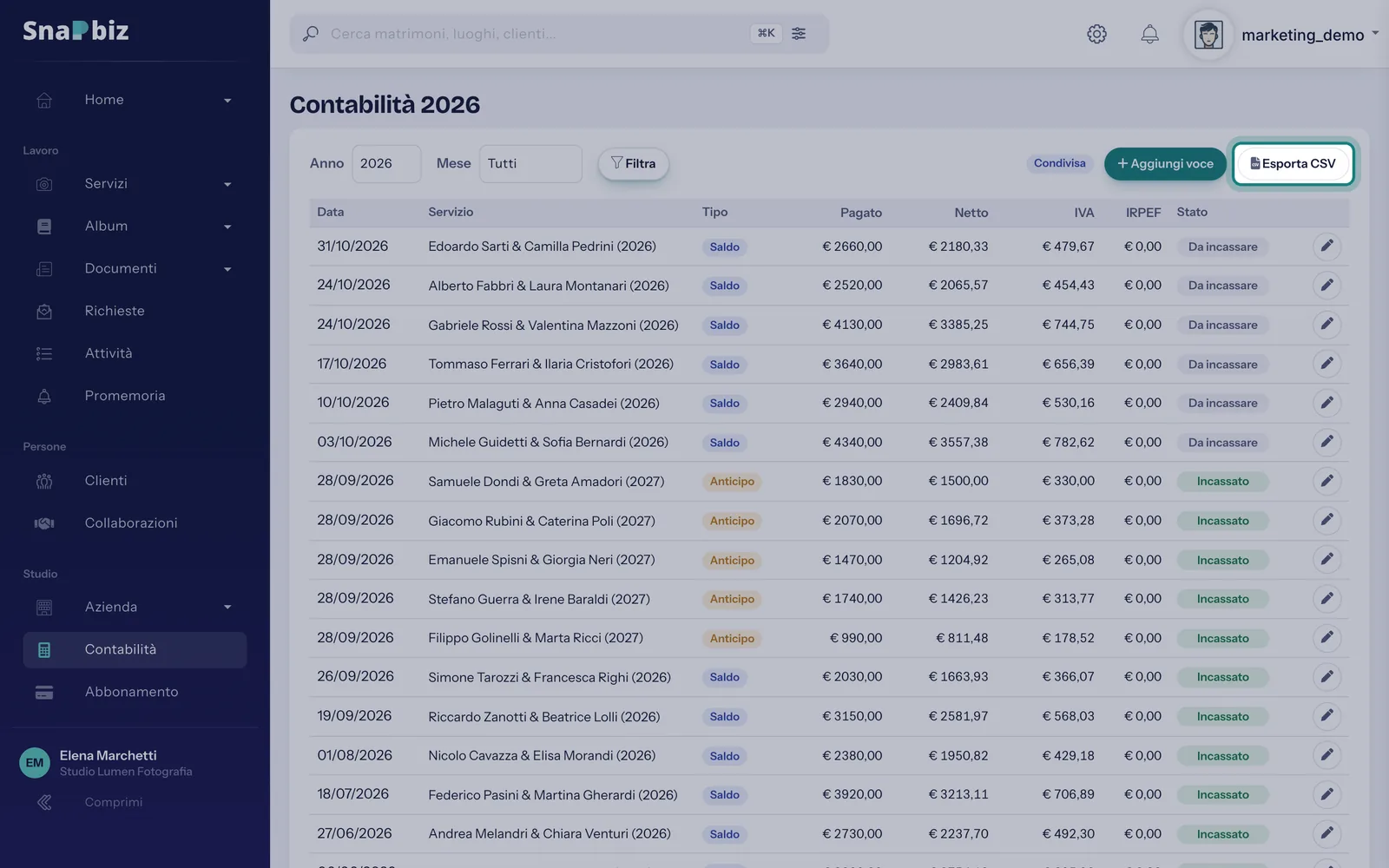Click Da incassare status for Pietro Malaguti row

point(1222,403)
